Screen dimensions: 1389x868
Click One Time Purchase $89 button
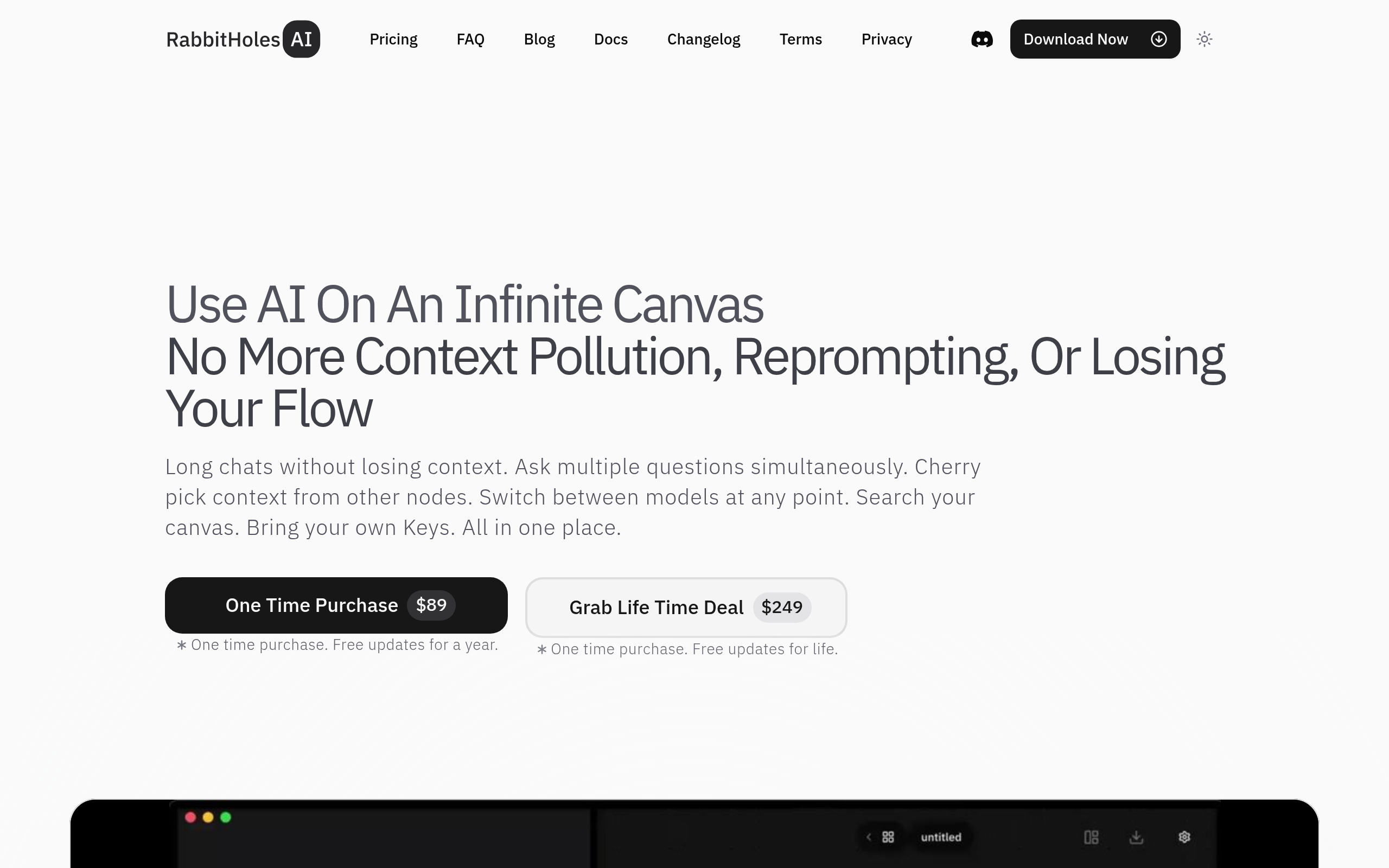(336, 605)
